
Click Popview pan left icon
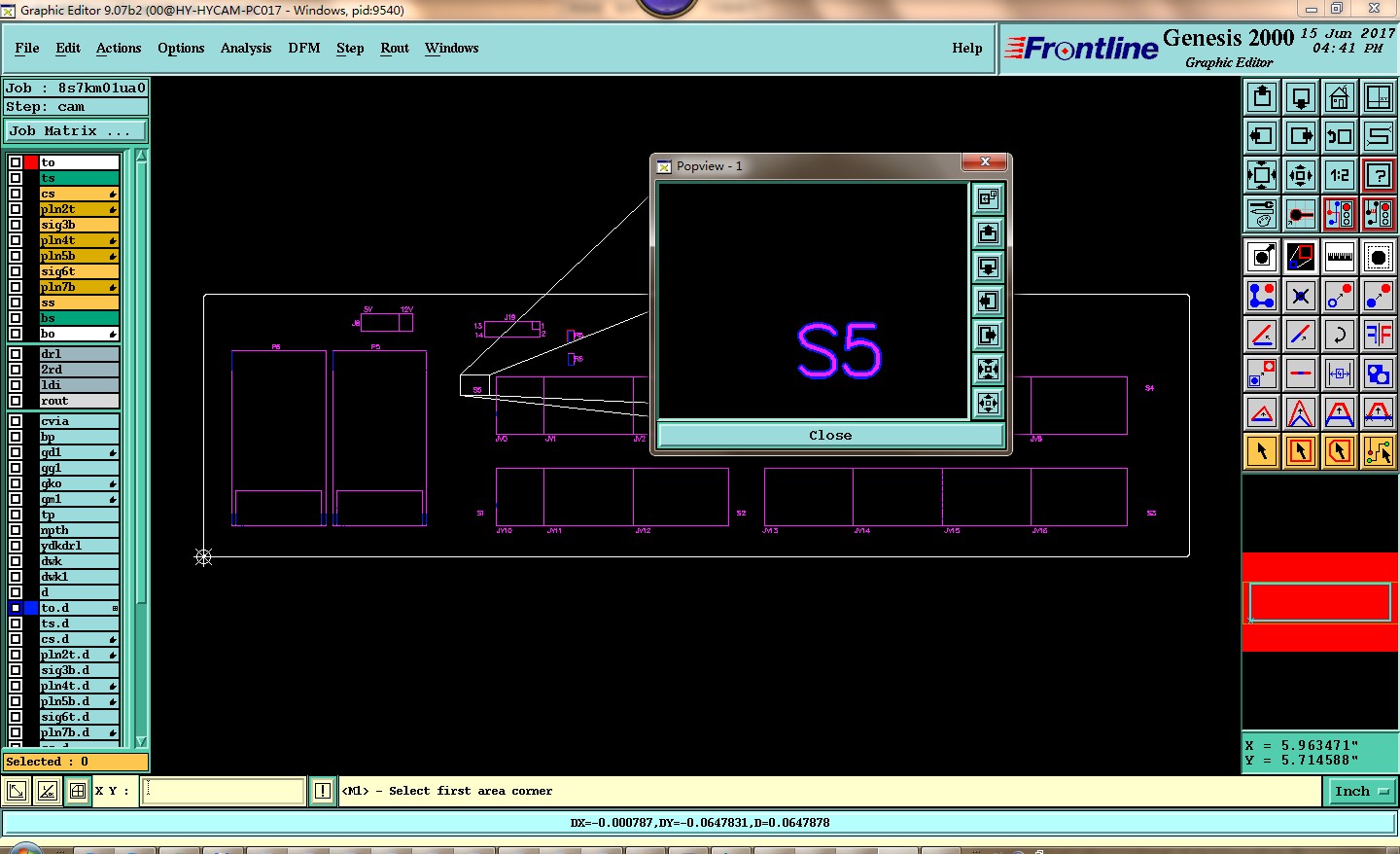pos(988,302)
